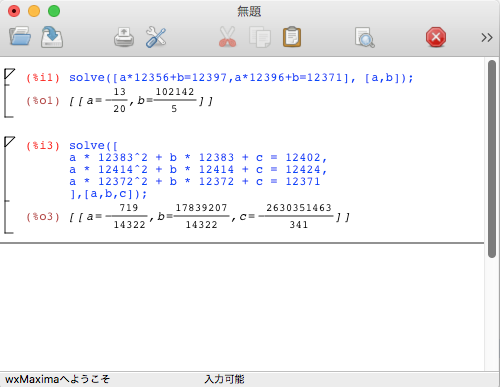Viewport: 500px width, 387px height.
Task: Click the input line ending with 12402
Action: pos(198,157)
